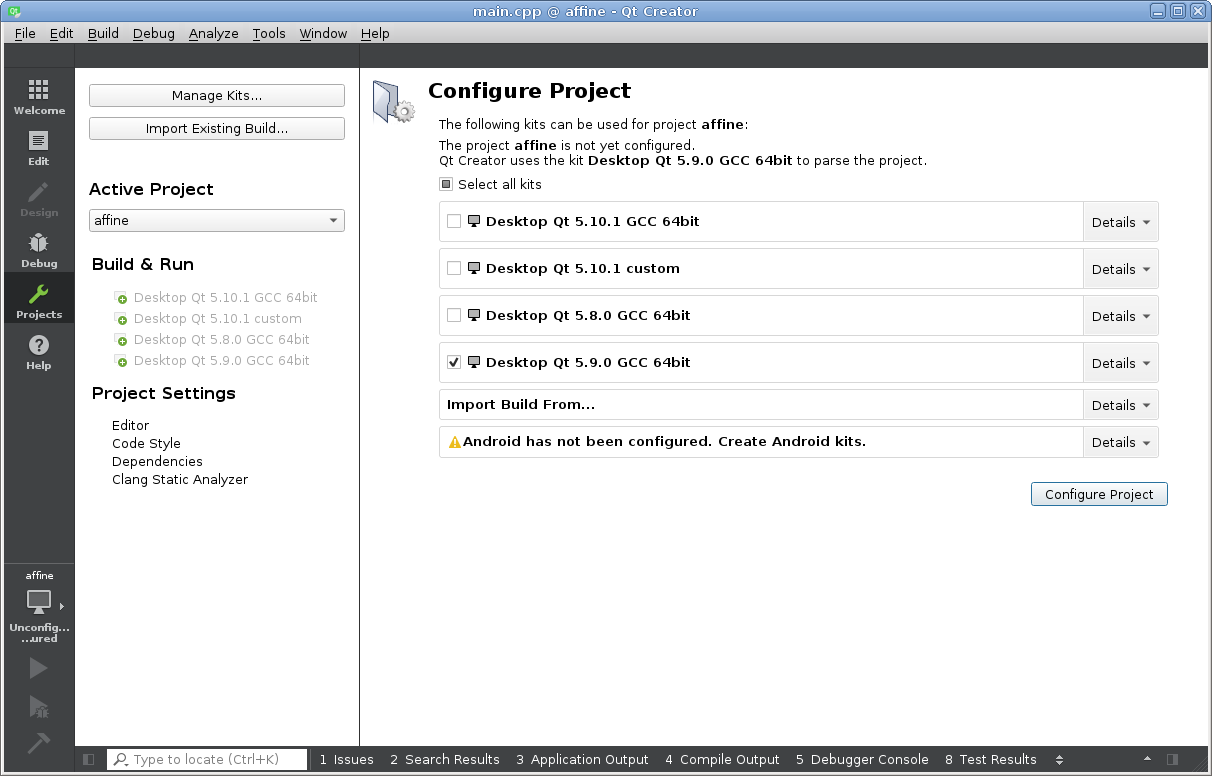The height and width of the screenshot is (776, 1212).
Task: Select Desktop Qt 5.10.1 custom in Build & Run
Action: (217, 319)
